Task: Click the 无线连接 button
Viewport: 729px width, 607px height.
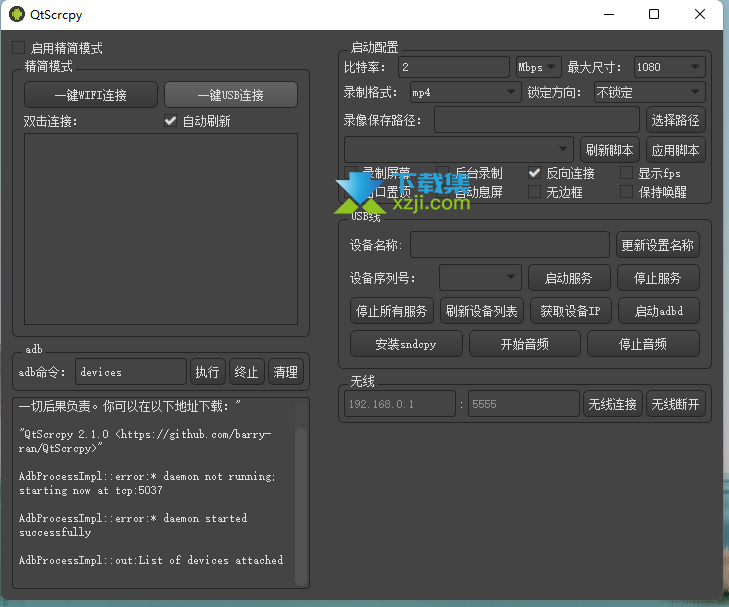Action: 612,403
